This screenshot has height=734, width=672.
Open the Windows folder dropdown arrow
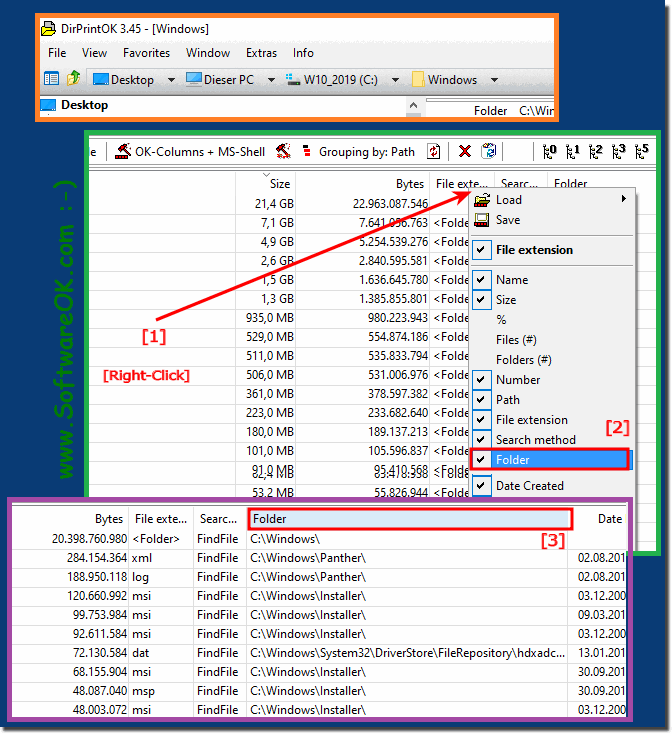point(494,80)
